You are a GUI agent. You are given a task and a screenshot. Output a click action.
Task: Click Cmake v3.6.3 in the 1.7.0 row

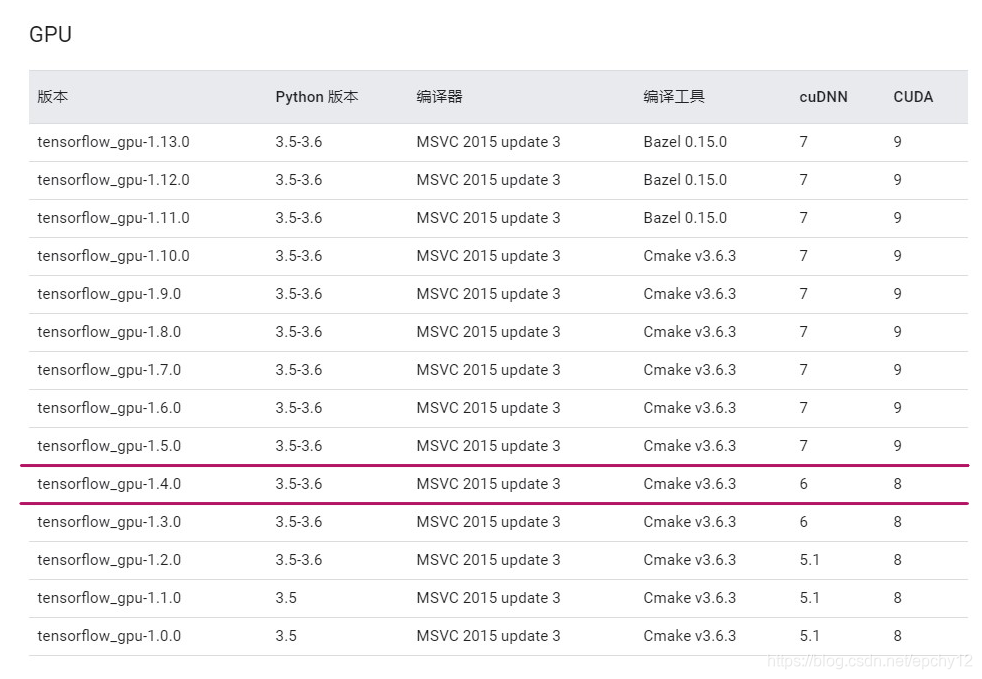pos(690,370)
